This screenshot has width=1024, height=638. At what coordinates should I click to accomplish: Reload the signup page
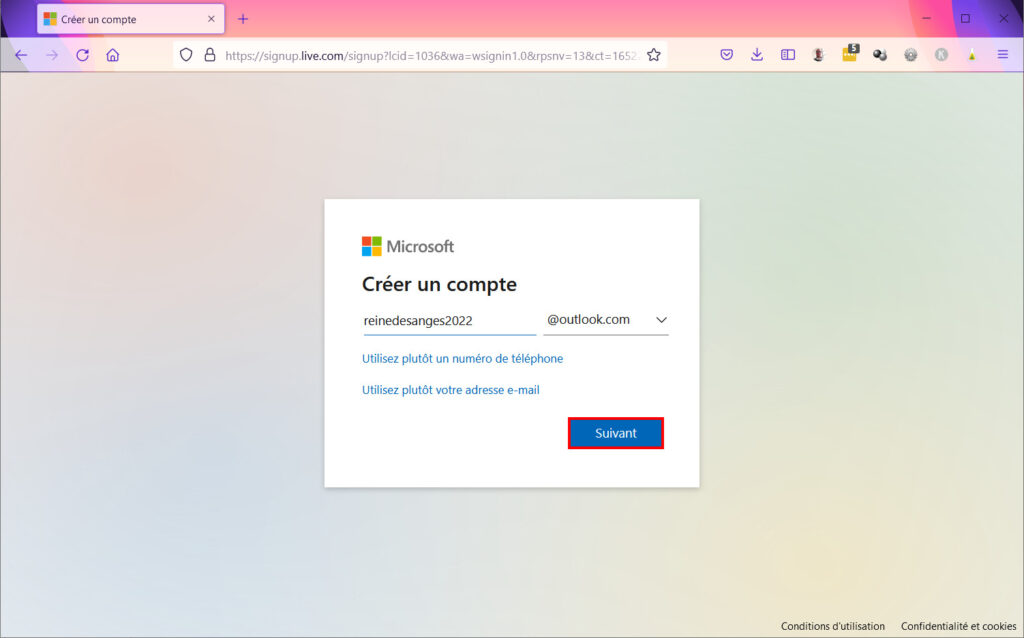[82, 56]
